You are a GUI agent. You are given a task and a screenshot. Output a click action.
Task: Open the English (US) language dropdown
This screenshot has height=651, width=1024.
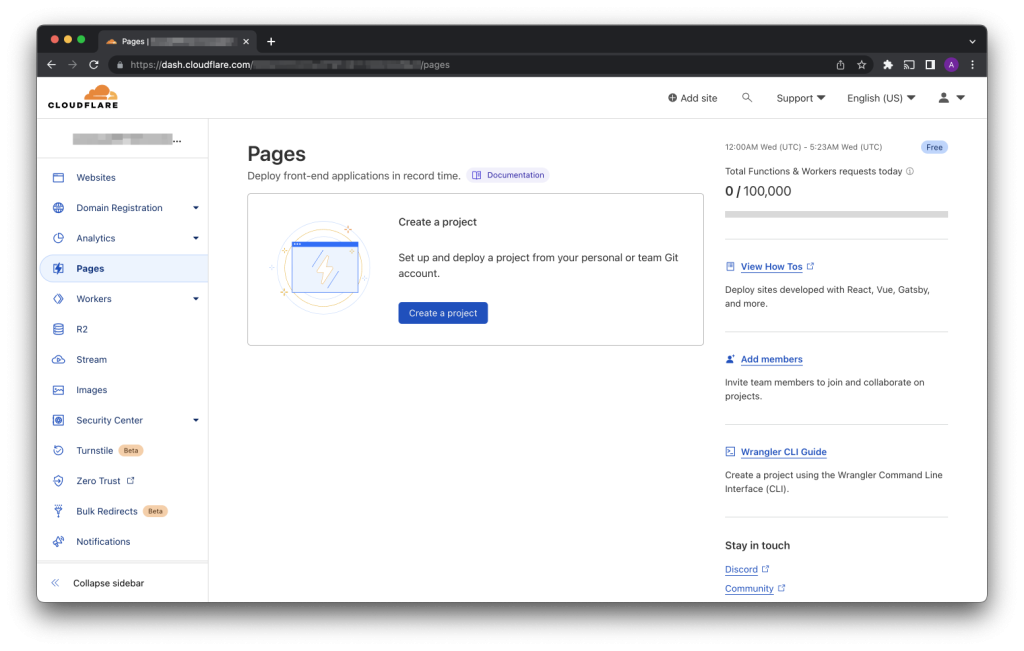[x=880, y=98]
